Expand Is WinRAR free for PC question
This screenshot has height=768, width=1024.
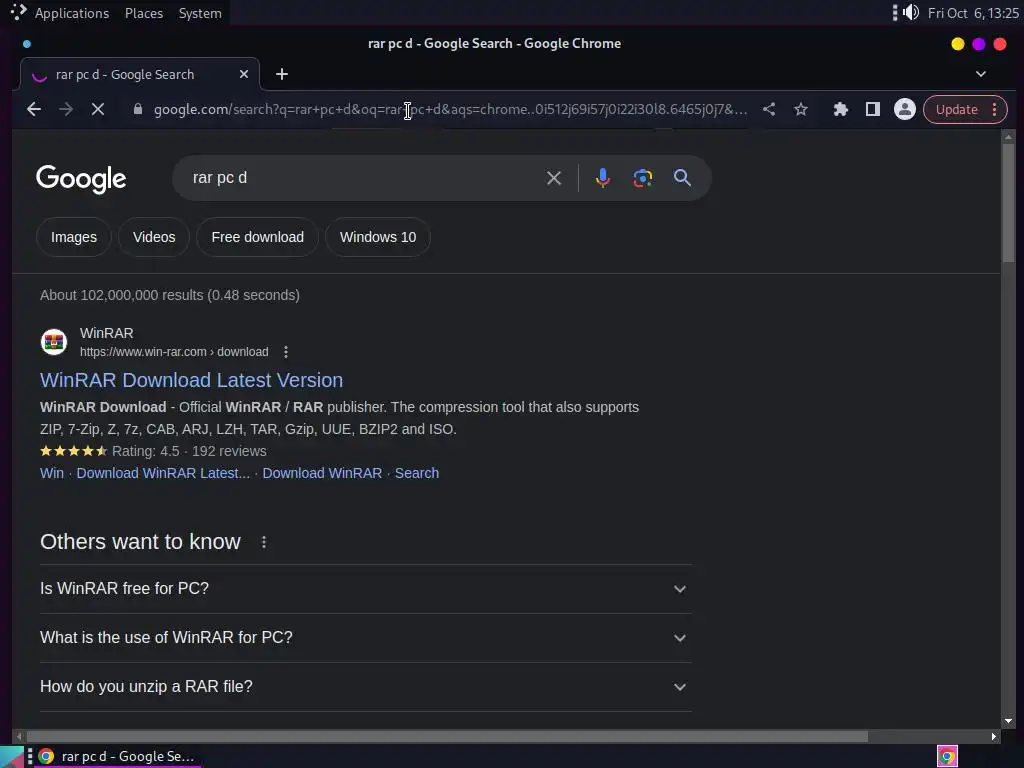point(366,589)
